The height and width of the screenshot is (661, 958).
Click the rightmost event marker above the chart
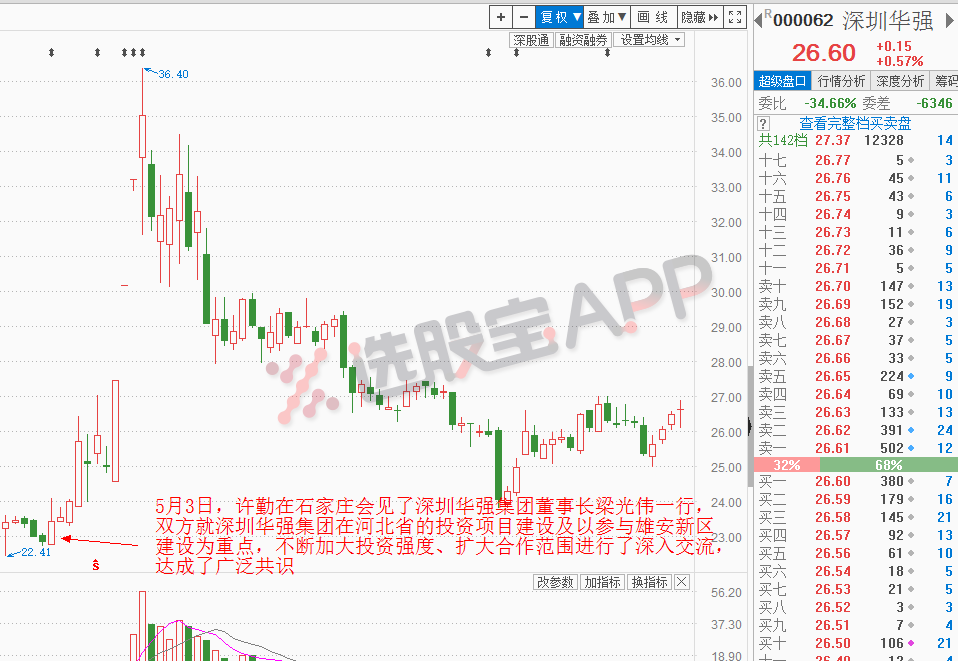pos(607,53)
